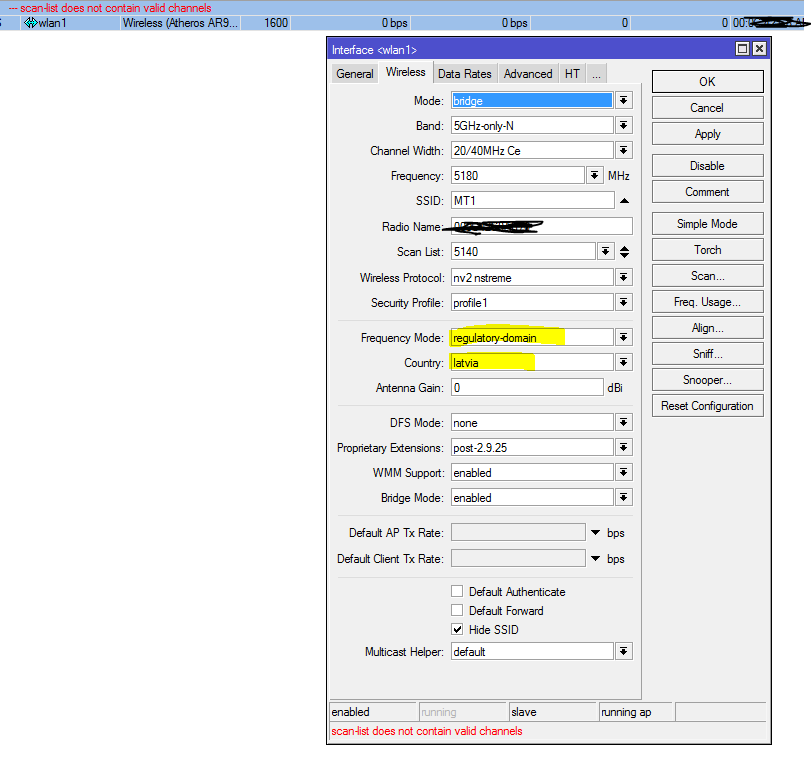Viewport: 811px width, 783px height.
Task: Open the Snooper... tool
Action: click(x=707, y=380)
